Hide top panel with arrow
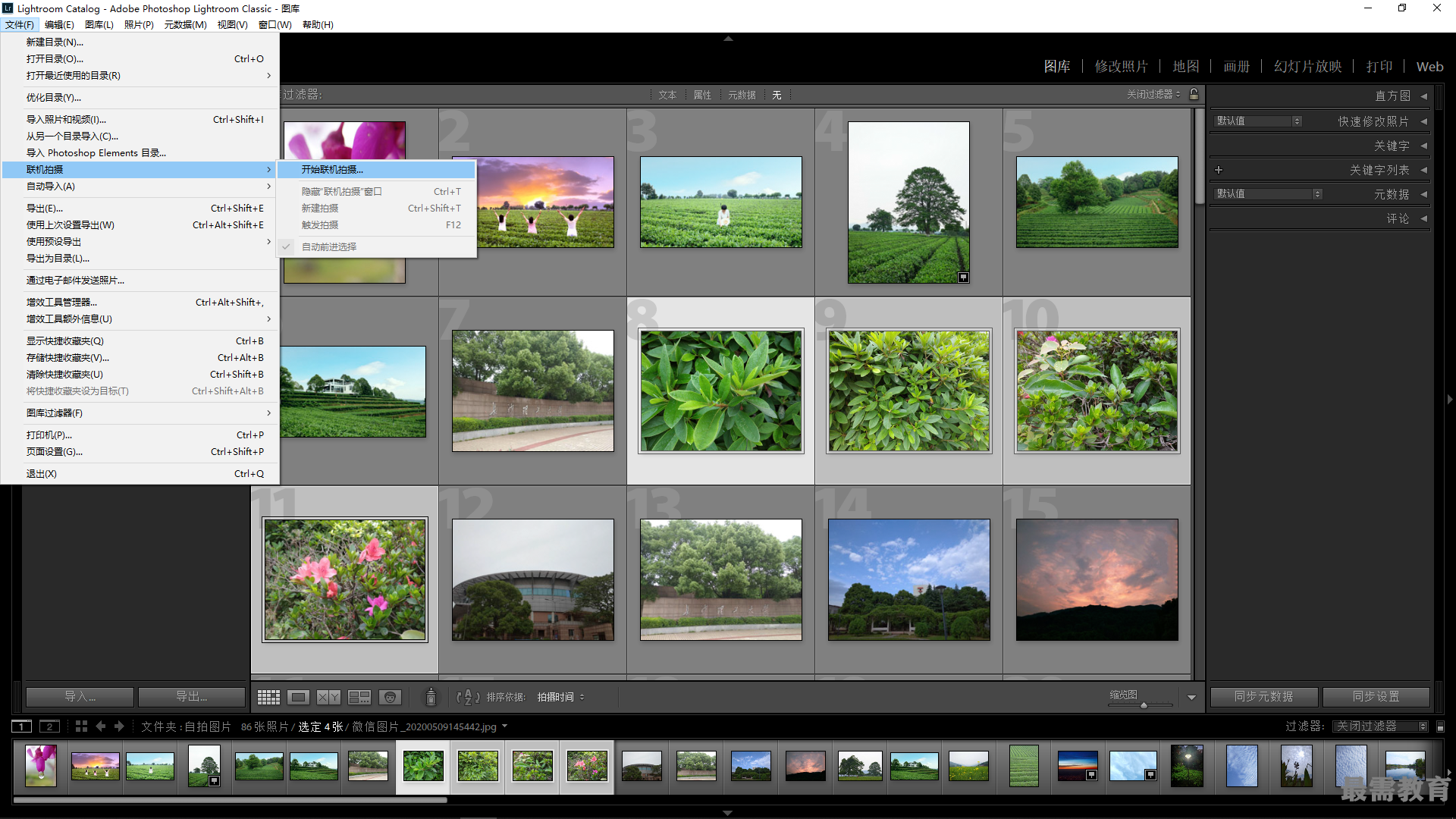The image size is (1456, 819). point(728,38)
